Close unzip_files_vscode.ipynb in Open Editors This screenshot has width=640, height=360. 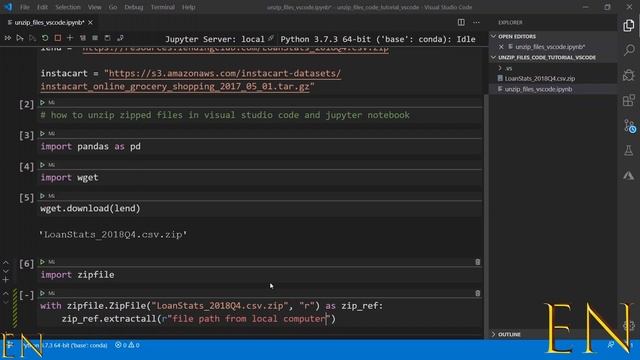501,47
